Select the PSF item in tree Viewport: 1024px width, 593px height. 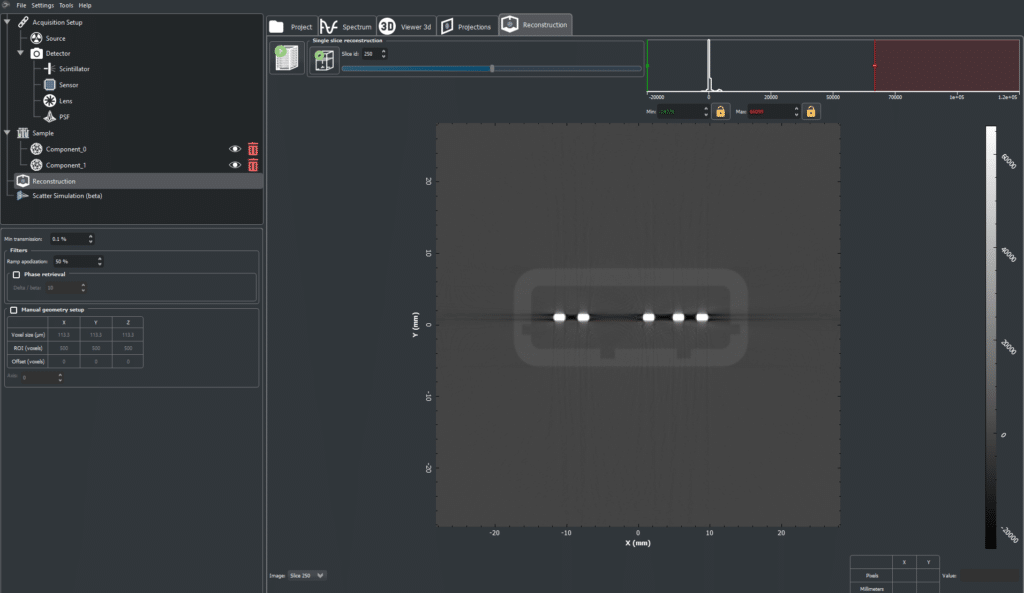click(x=64, y=117)
